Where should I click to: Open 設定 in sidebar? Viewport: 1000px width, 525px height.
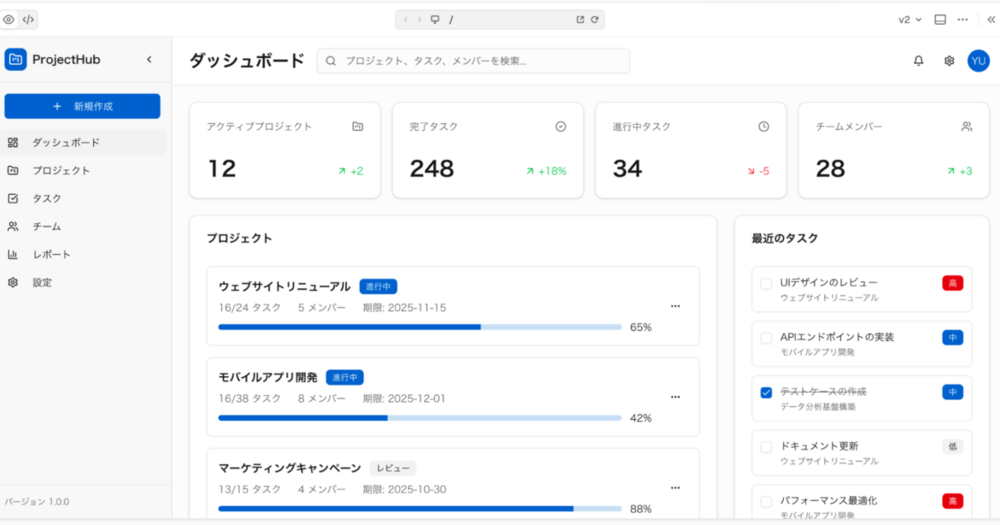(x=83, y=283)
